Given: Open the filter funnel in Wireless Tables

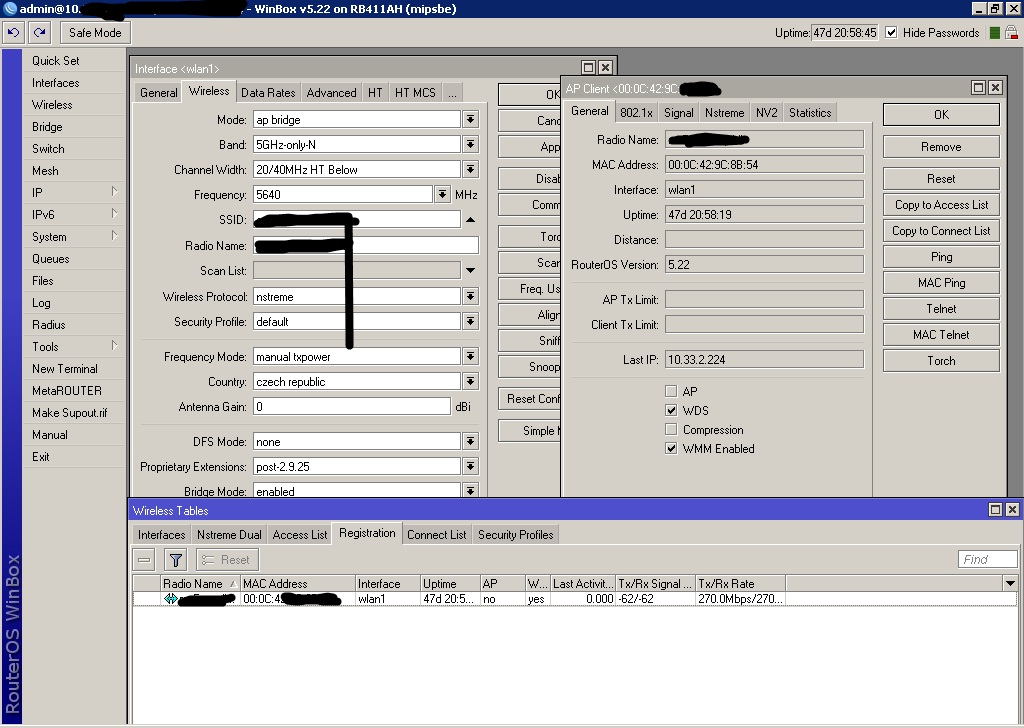Looking at the screenshot, I should click(176, 560).
